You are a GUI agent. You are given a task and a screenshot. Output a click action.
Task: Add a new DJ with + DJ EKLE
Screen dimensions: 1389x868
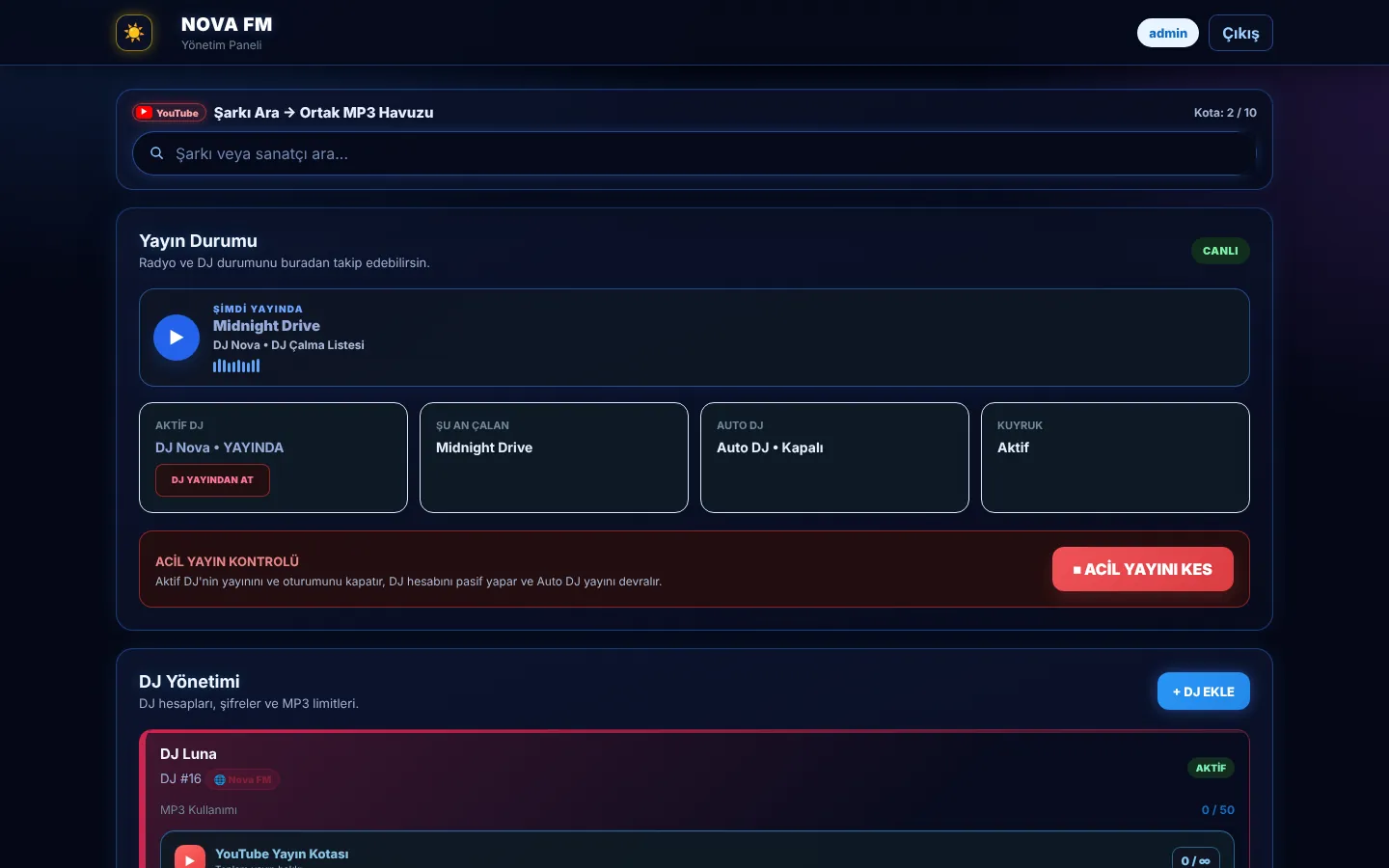1204,692
